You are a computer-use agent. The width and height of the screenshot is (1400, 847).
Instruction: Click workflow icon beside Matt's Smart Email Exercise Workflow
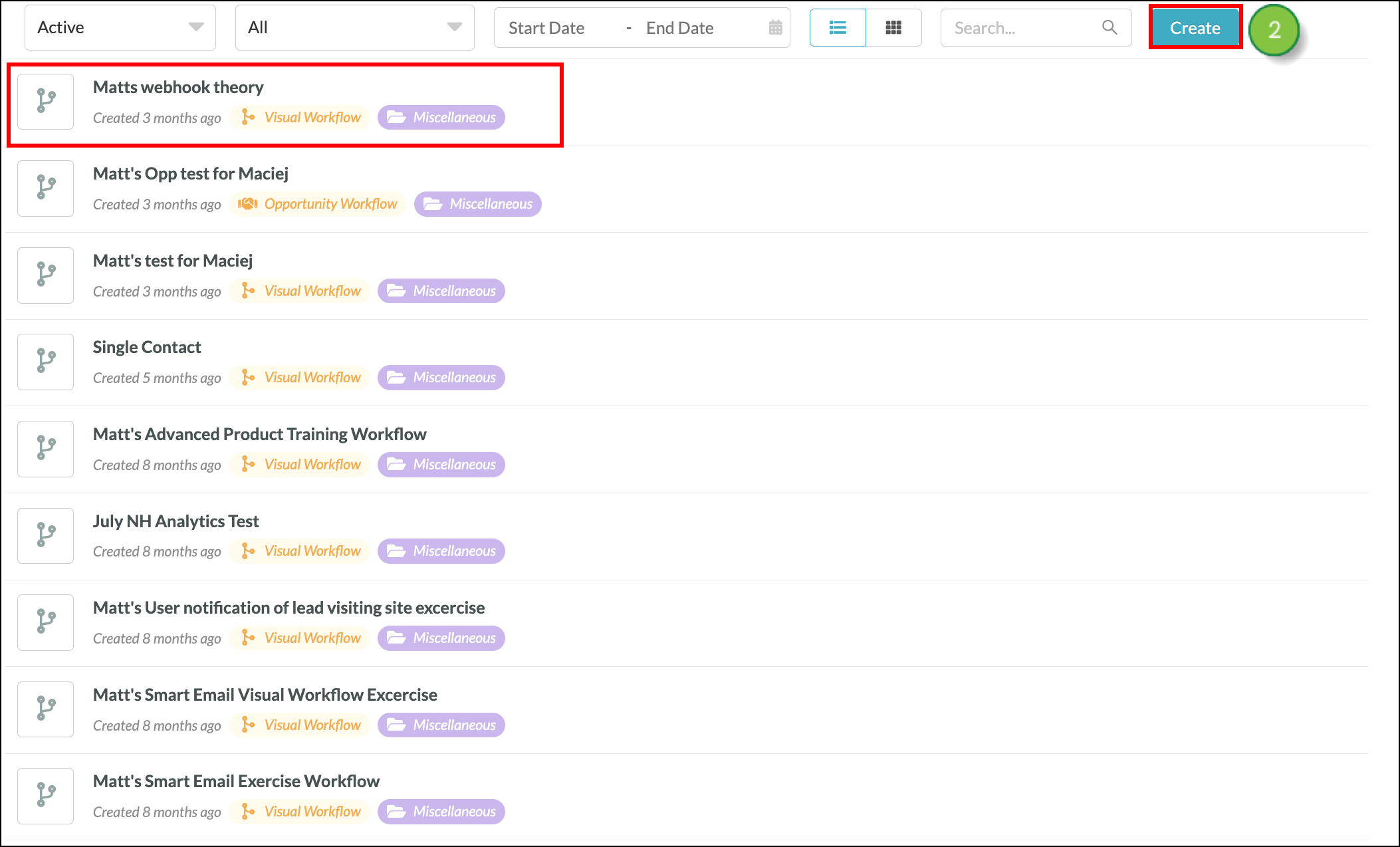click(x=45, y=795)
